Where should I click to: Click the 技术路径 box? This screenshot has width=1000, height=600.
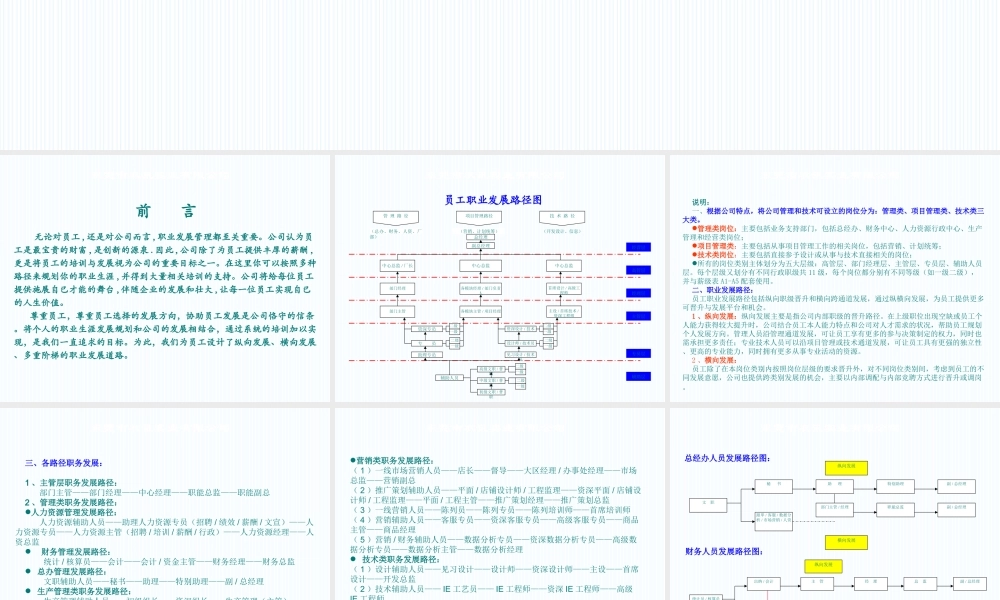coord(562,216)
